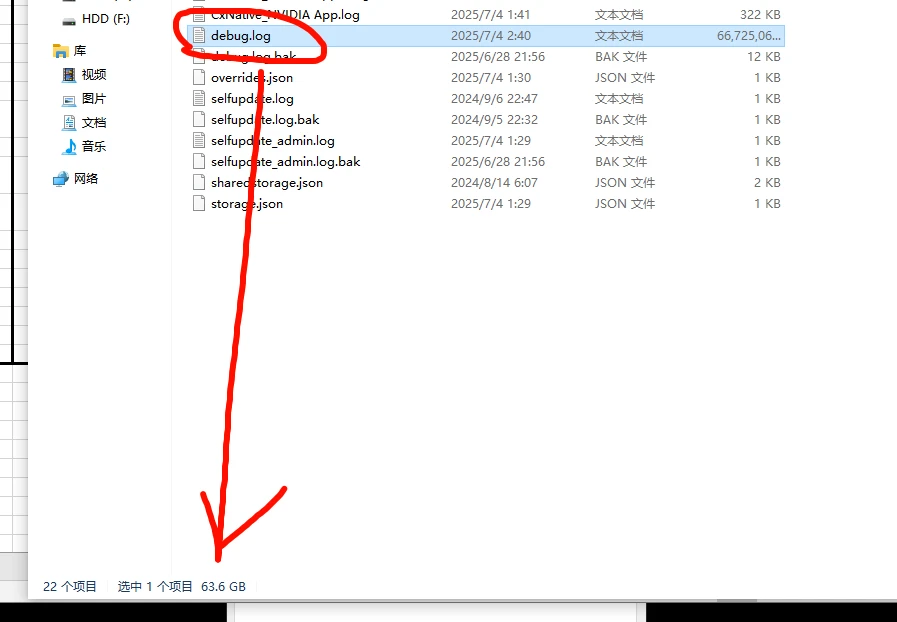Click the selfupdate.log document icon
This screenshot has width=897, height=622.
[x=199, y=99]
